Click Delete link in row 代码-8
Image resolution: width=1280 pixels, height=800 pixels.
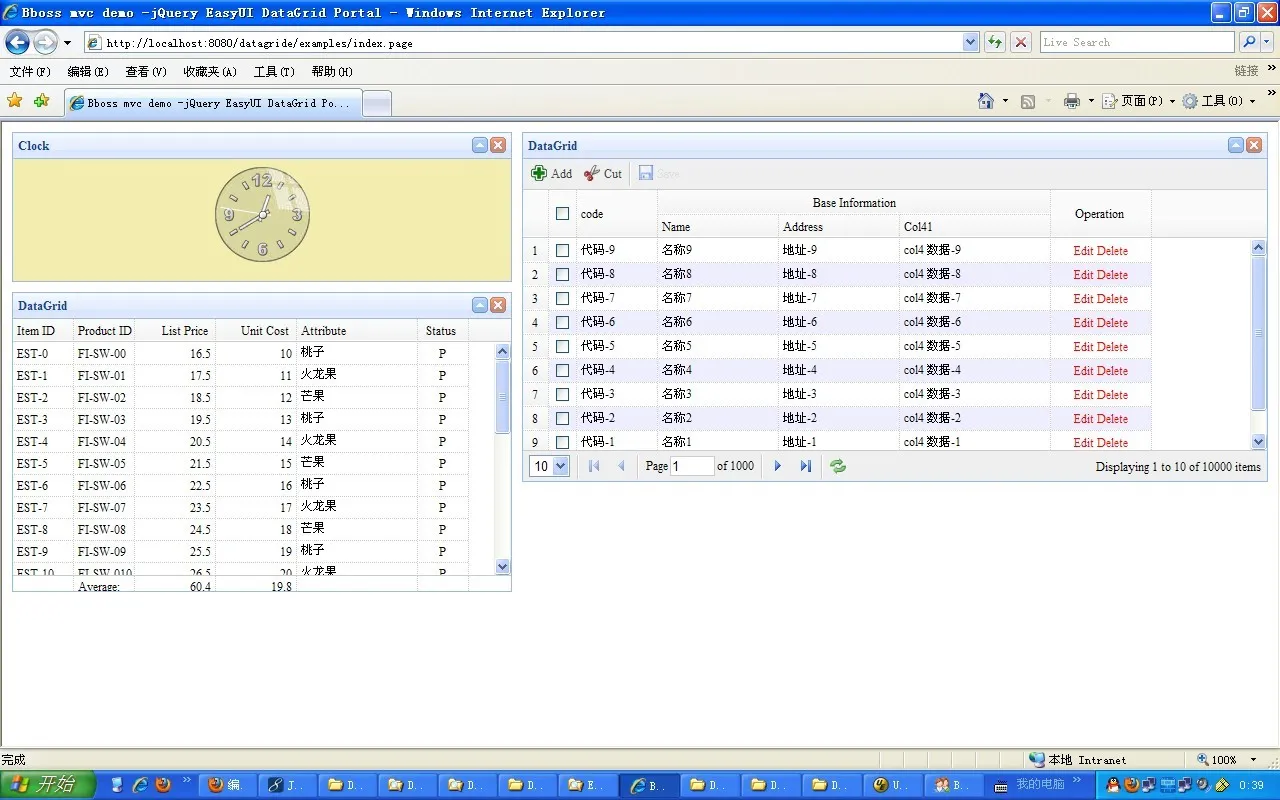1112,275
